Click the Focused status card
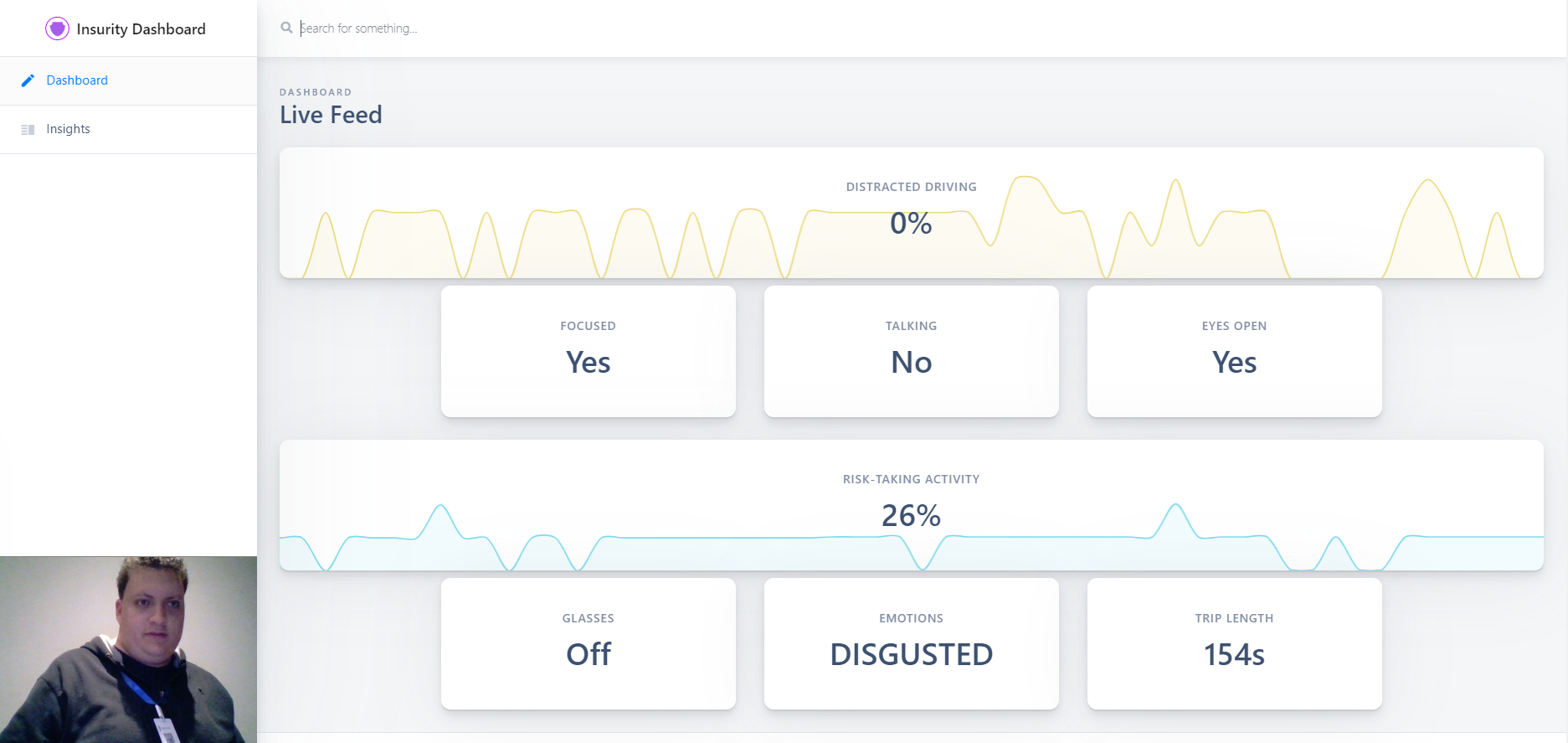 tap(588, 351)
